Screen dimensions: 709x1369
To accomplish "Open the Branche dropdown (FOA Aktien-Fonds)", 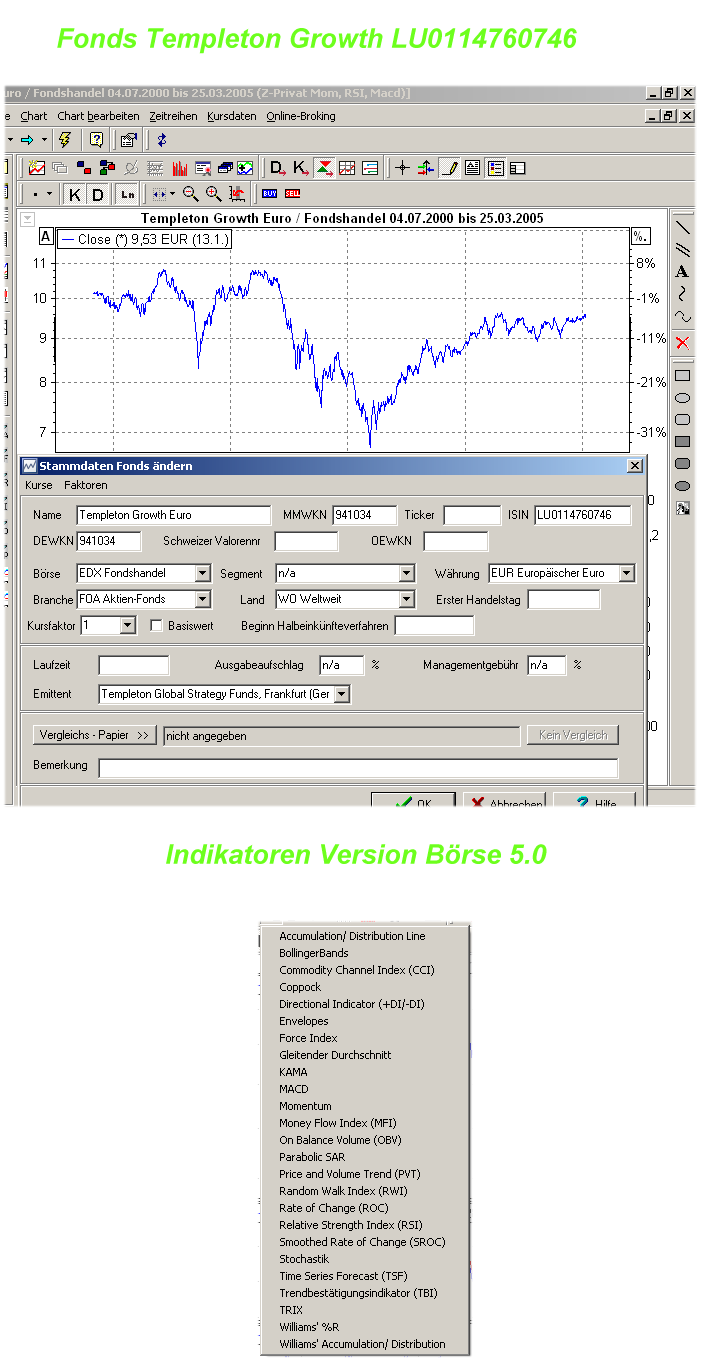I will [x=202, y=599].
